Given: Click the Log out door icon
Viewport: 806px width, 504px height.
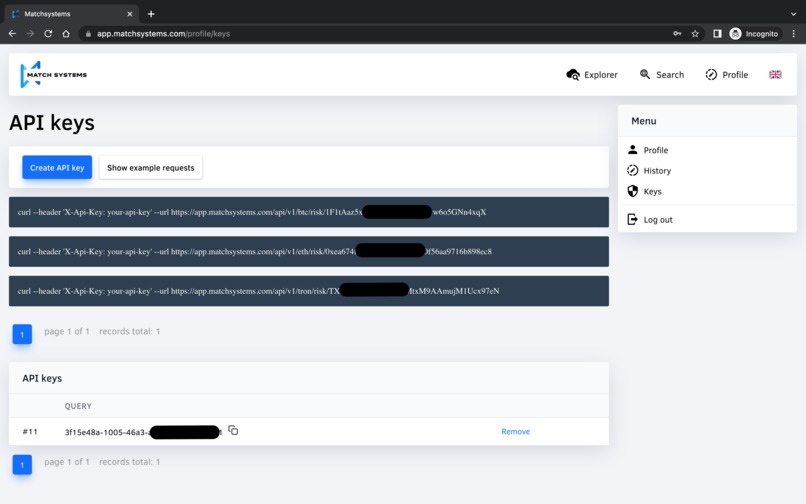Looking at the screenshot, I should pos(632,219).
